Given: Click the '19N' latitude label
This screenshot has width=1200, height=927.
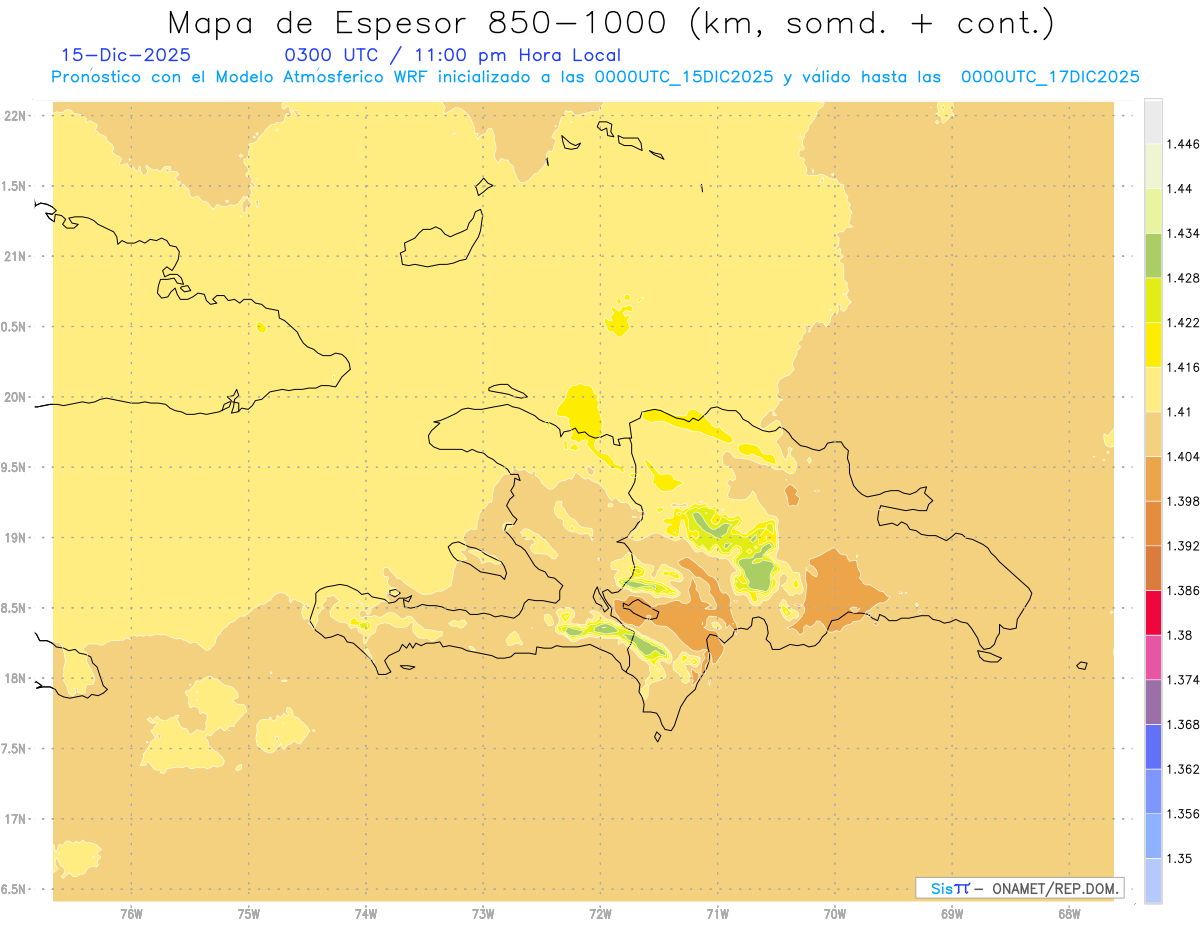Looking at the screenshot, I should tap(15, 537).
